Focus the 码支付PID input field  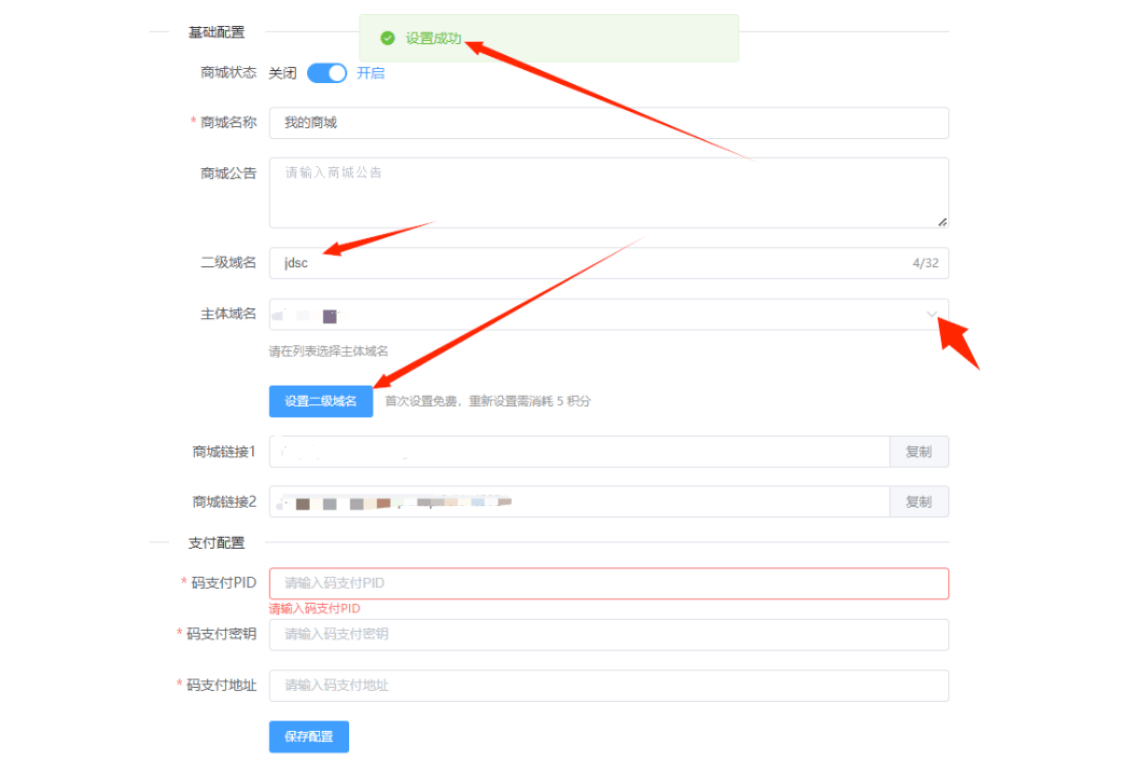point(608,583)
